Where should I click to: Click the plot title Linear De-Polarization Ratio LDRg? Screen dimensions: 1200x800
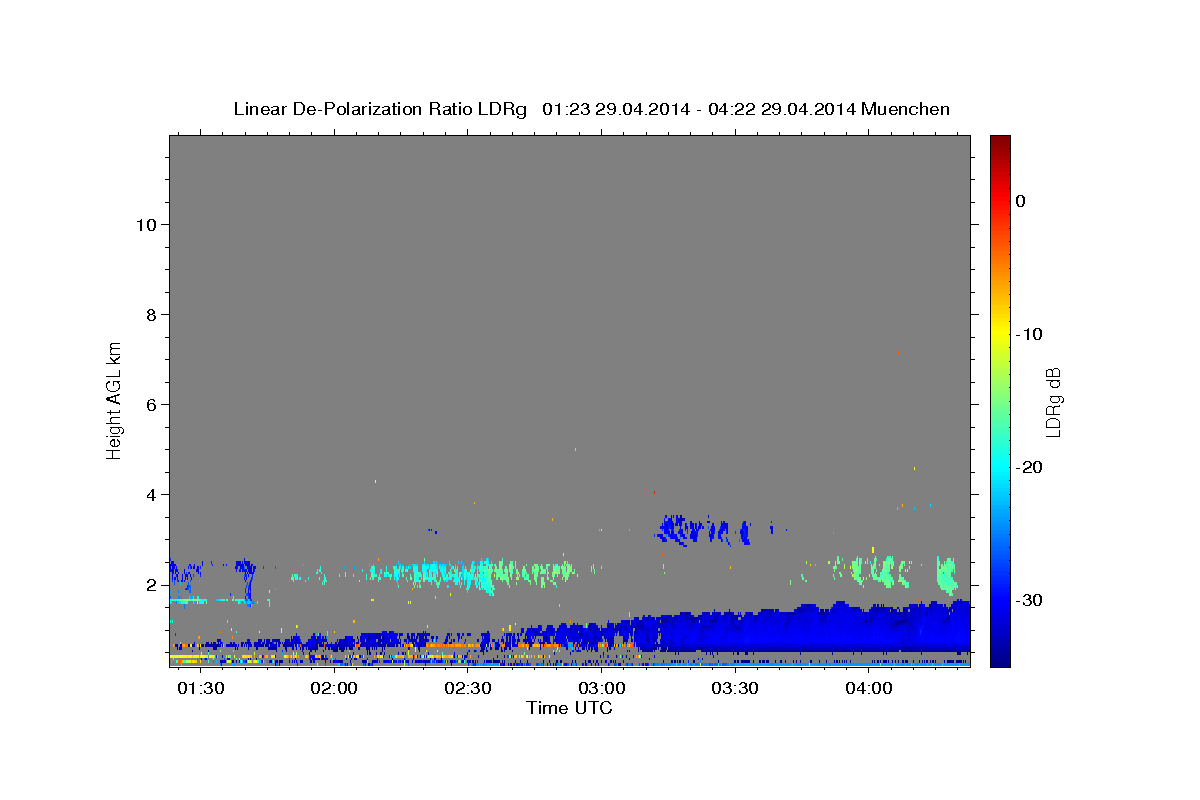[380, 109]
